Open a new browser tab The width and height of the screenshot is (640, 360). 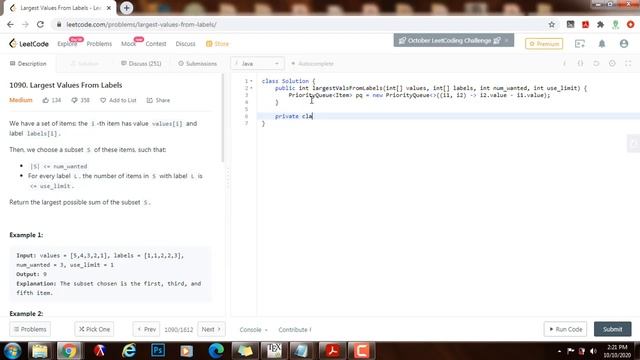pos(126,8)
